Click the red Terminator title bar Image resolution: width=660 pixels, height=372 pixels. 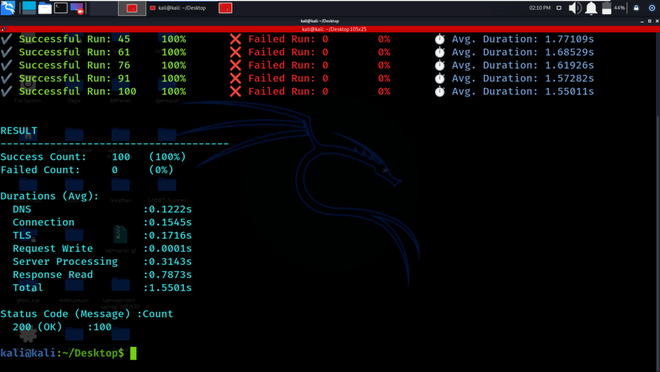point(330,29)
